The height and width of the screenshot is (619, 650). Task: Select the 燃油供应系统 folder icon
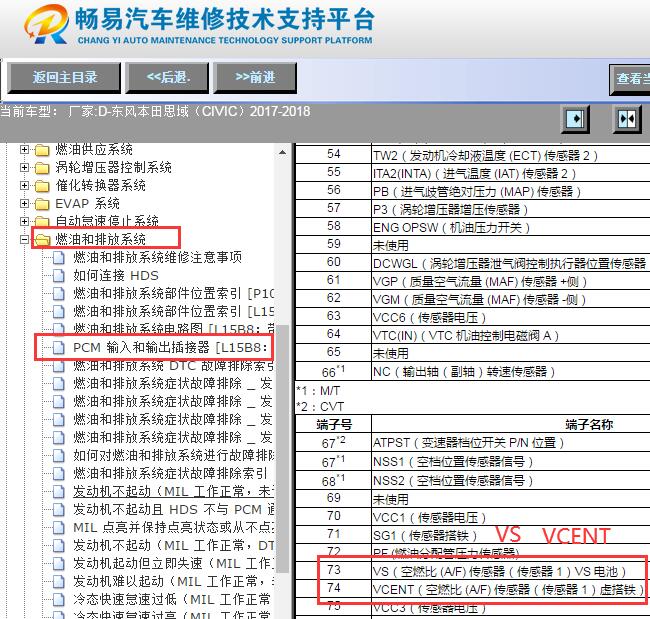(x=42, y=150)
